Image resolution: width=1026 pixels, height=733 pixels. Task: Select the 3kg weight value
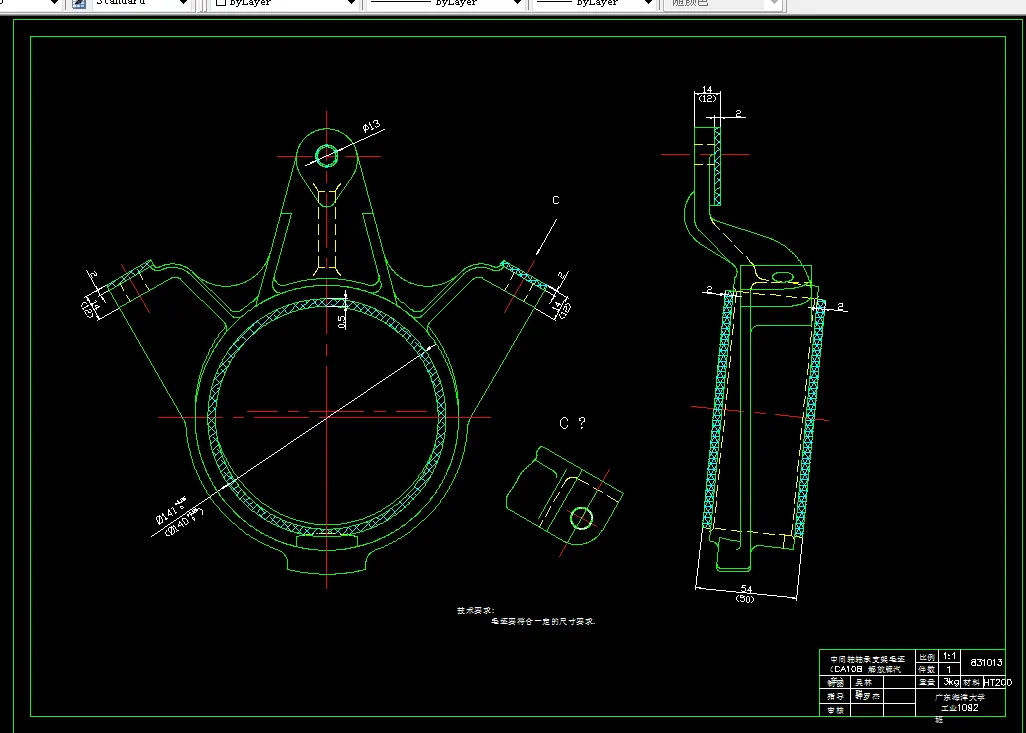click(x=951, y=682)
